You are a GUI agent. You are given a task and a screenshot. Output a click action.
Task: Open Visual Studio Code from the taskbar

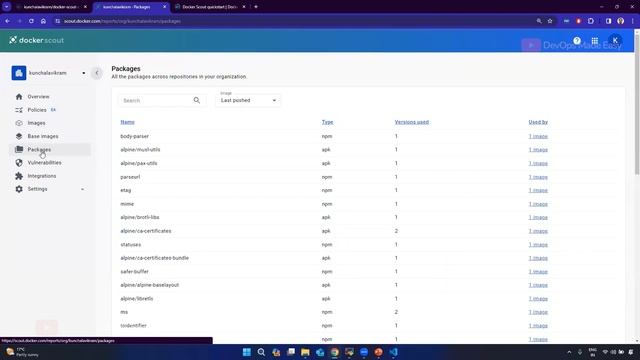[x=393, y=352]
